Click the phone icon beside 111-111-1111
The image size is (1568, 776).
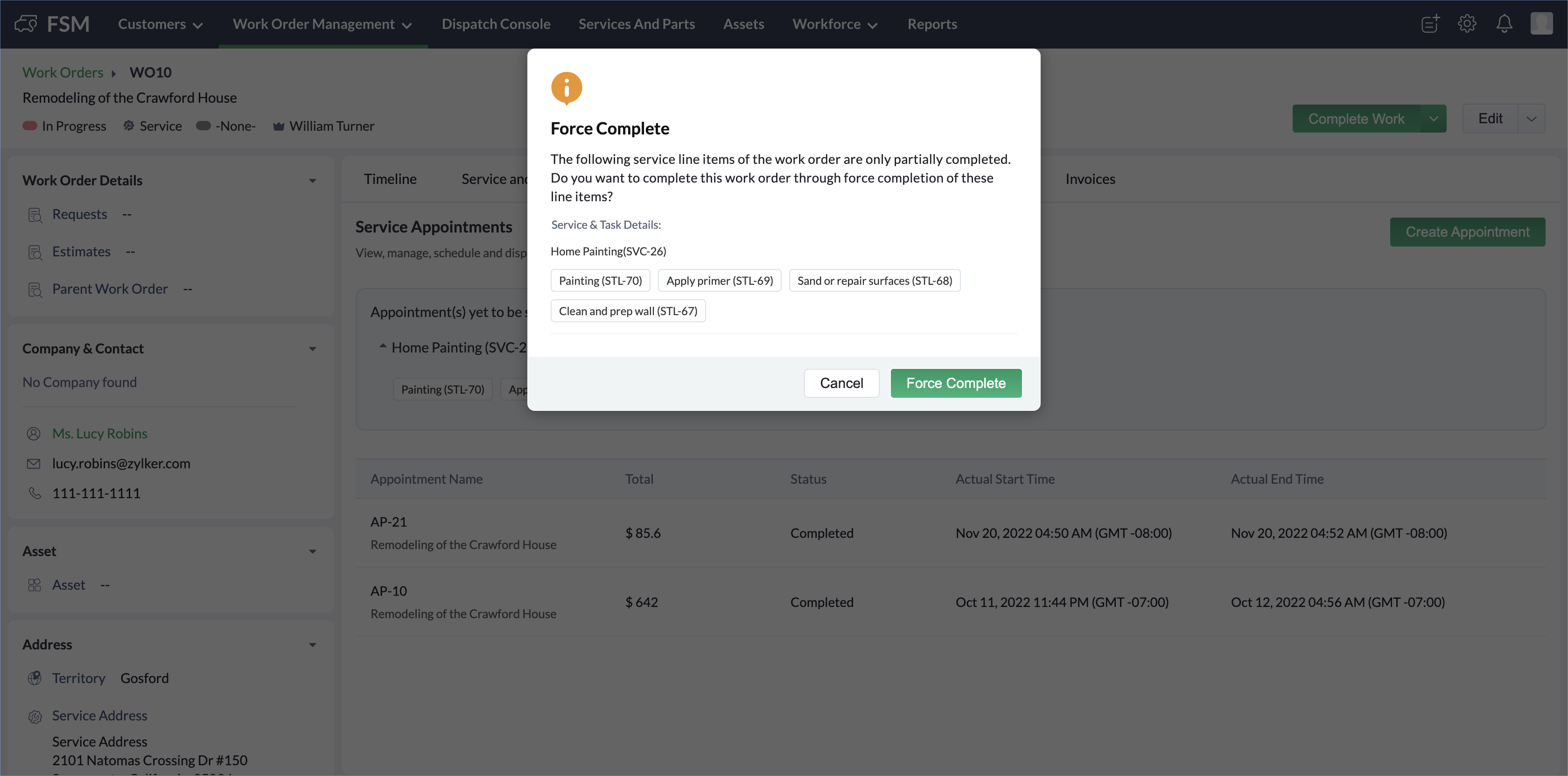click(34, 494)
